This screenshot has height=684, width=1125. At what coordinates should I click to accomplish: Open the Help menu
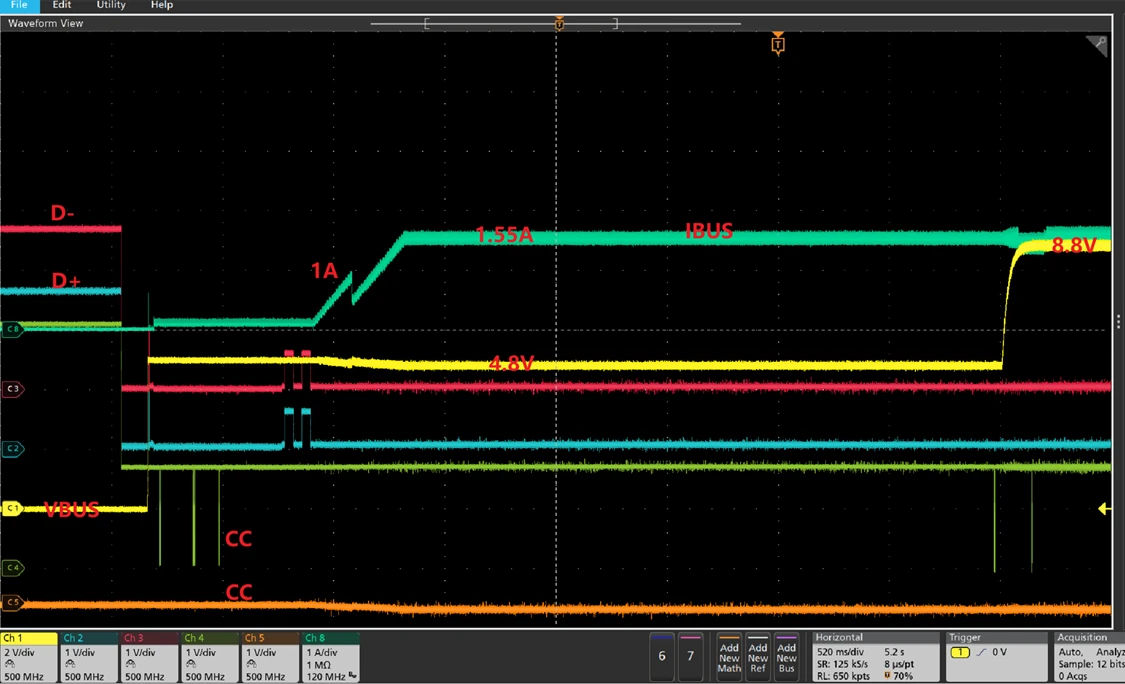(161, 5)
